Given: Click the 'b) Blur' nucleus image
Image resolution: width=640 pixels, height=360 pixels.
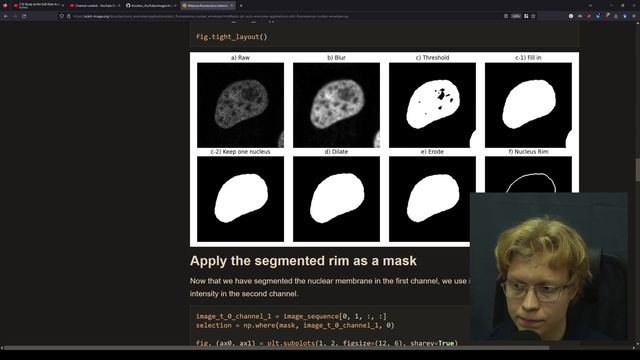Looking at the screenshot, I should coord(336,105).
